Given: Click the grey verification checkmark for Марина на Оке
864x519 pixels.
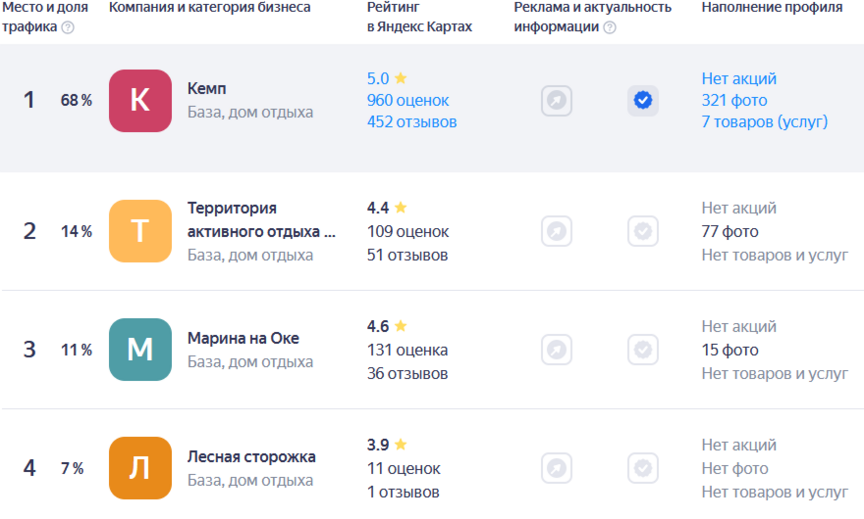Looking at the screenshot, I should (643, 350).
